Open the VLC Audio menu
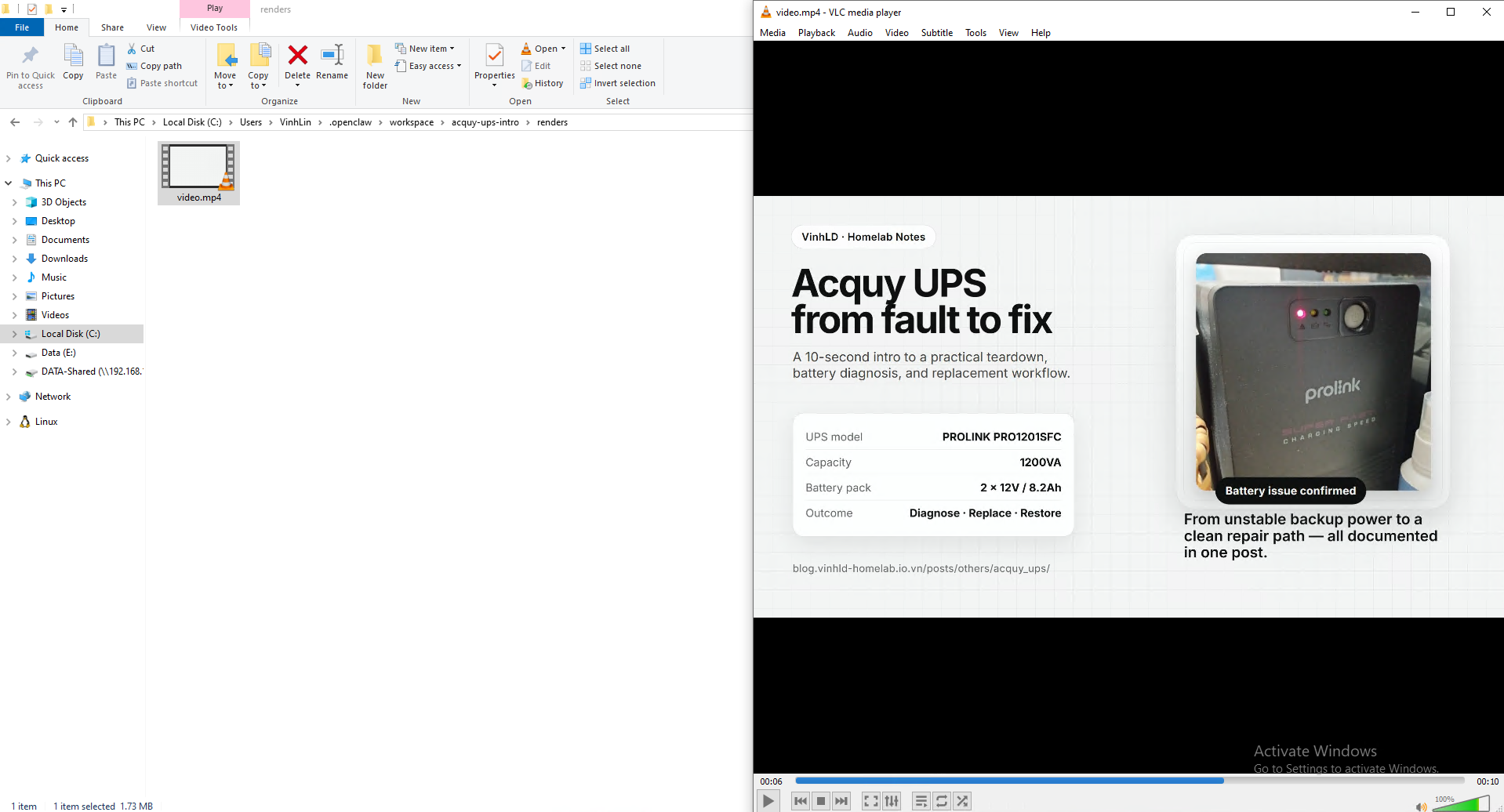Screen dimensions: 1504x812 860,33
